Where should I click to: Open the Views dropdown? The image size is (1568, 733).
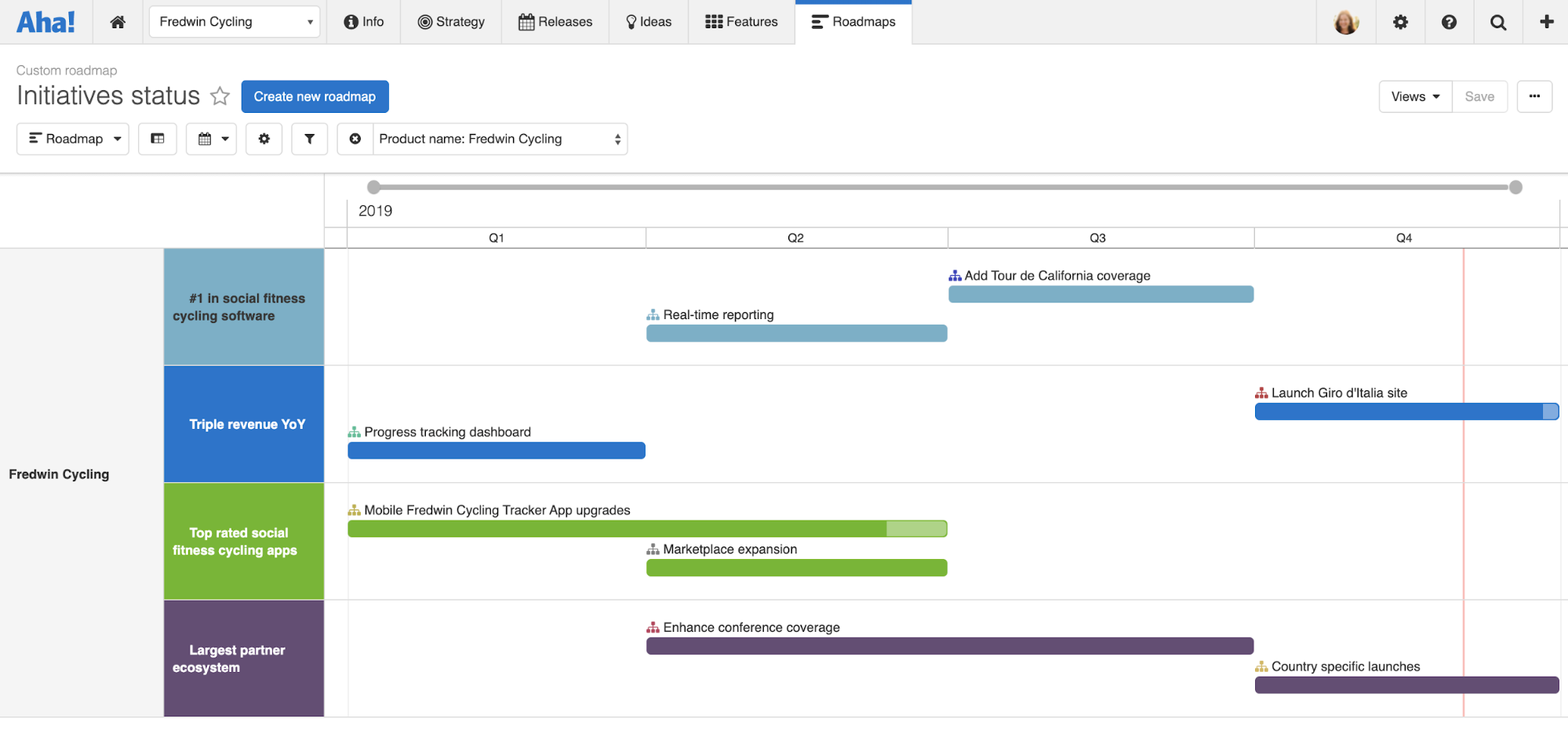tap(1415, 96)
